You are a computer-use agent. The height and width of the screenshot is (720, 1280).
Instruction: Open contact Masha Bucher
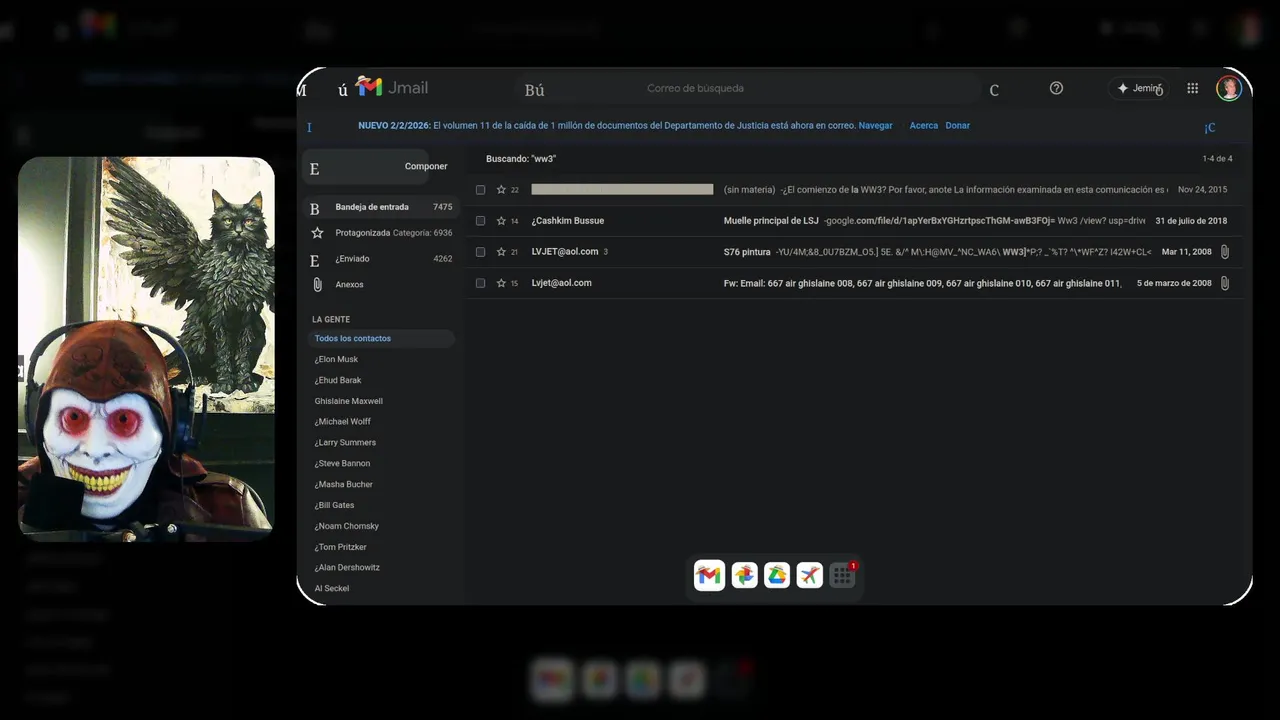[x=343, y=484]
